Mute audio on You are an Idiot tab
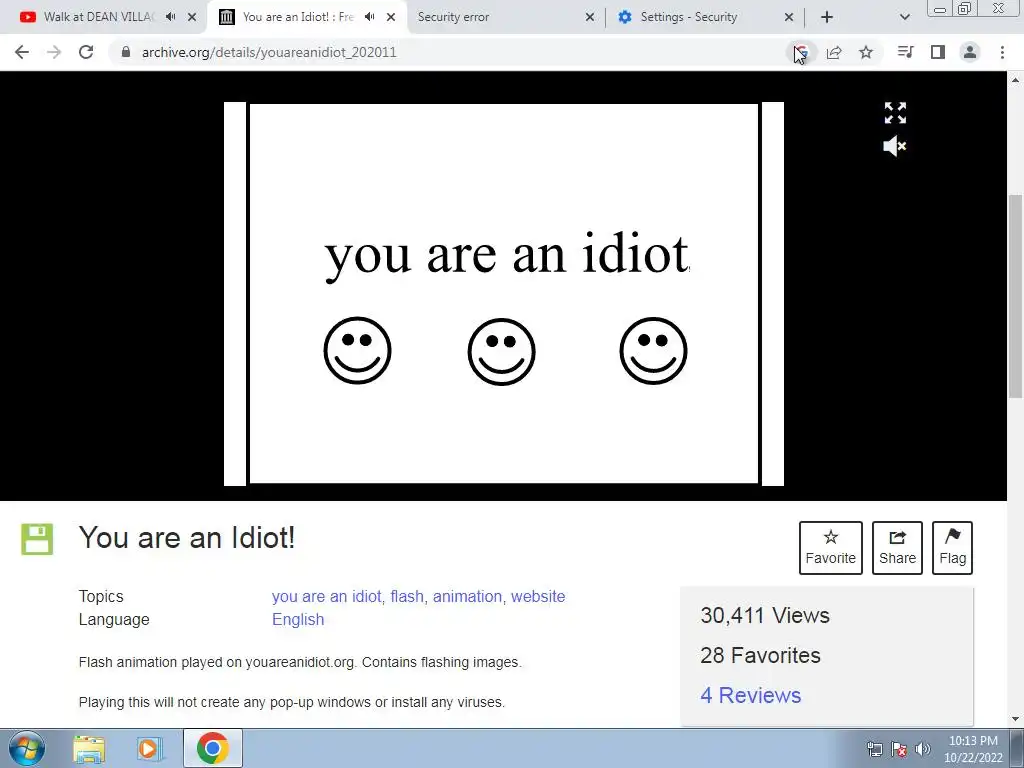 pyautogui.click(x=370, y=17)
